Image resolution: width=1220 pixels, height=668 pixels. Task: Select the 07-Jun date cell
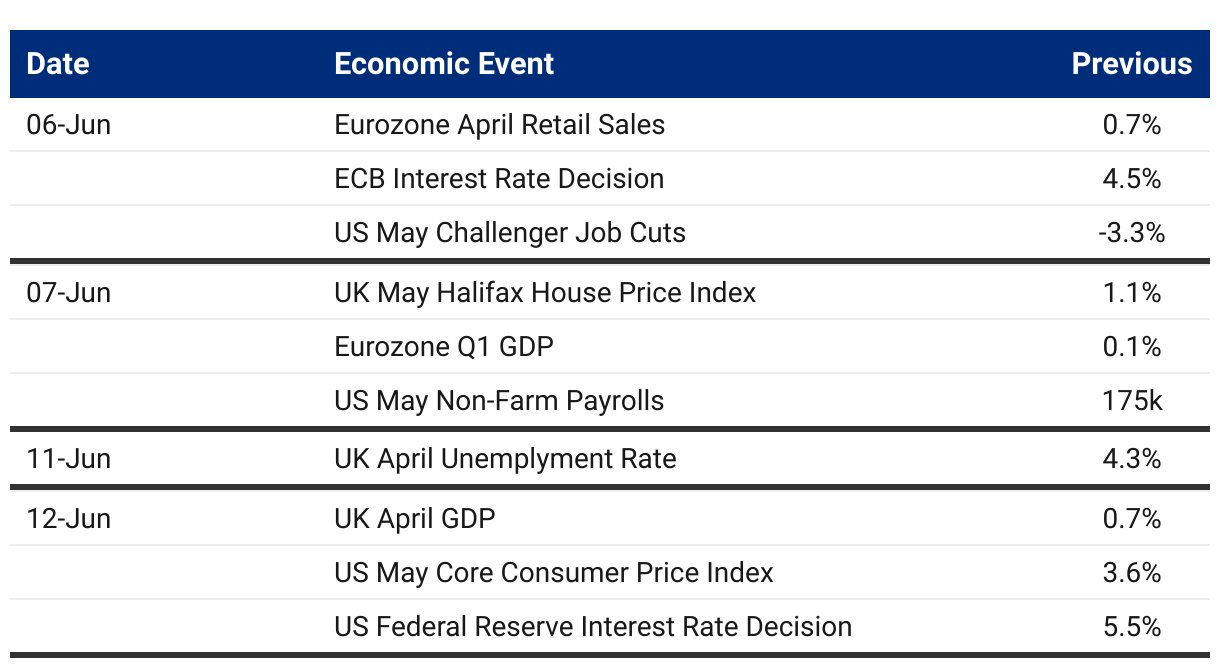pos(69,293)
